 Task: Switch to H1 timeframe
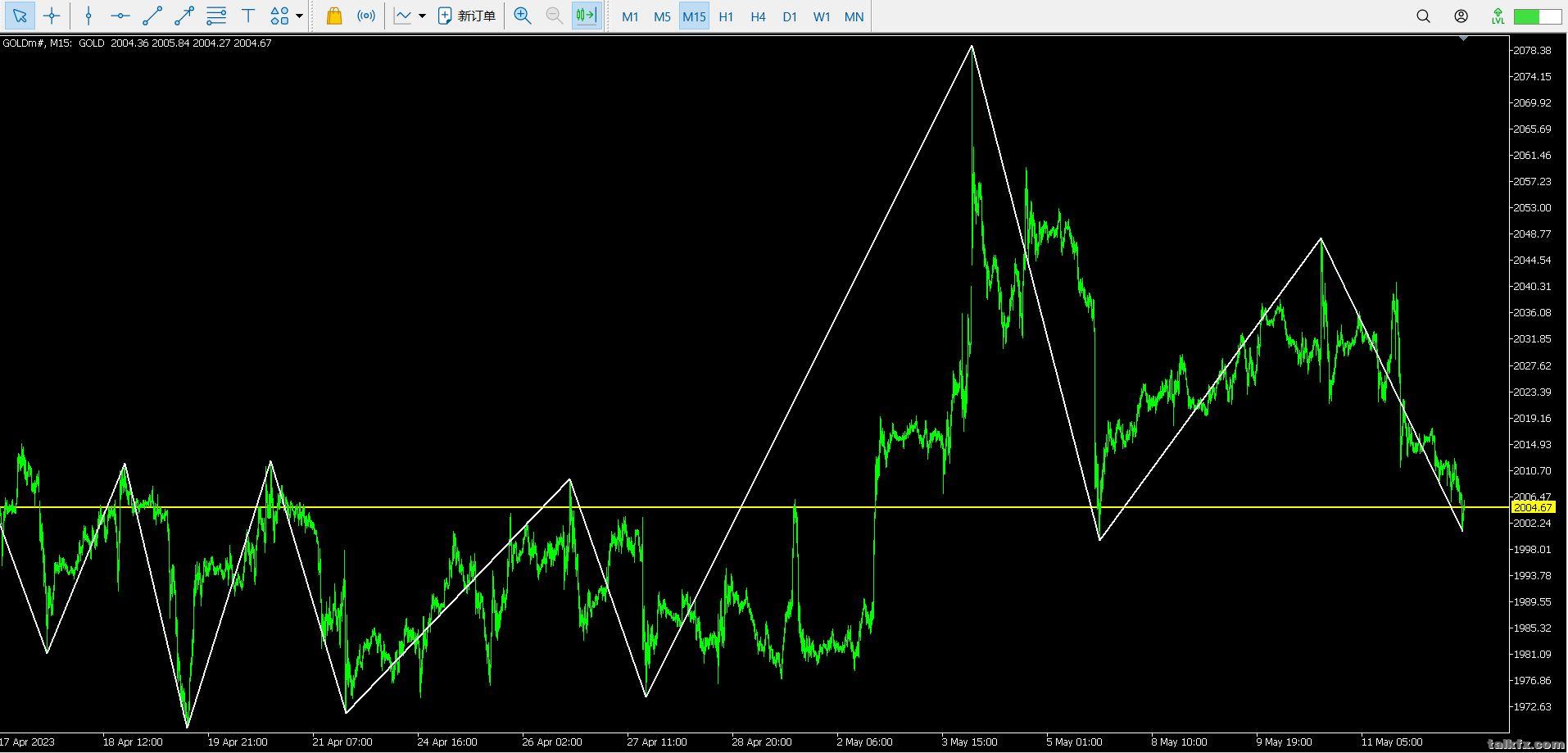coord(726,16)
